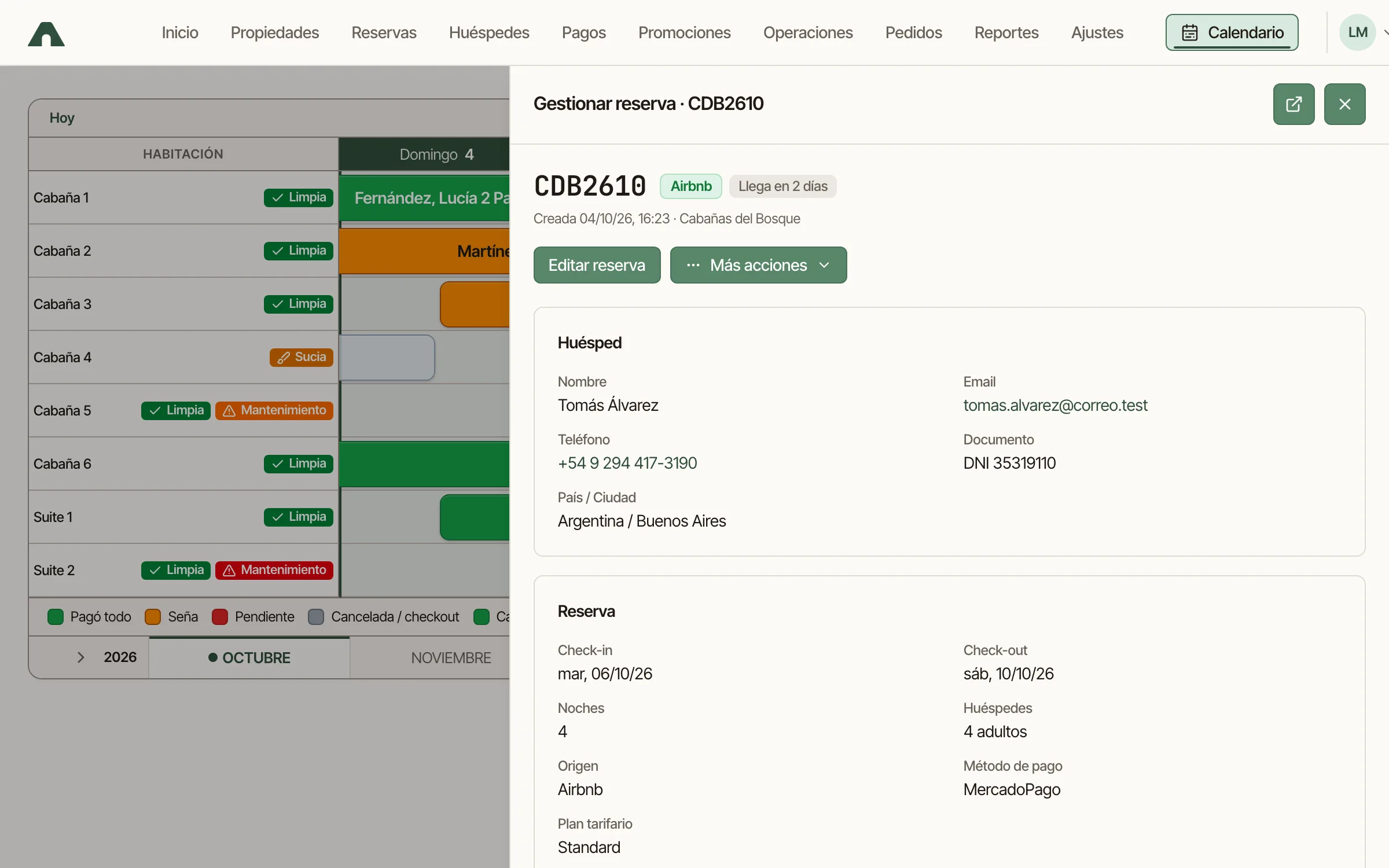Open the Promociones menu item

click(x=685, y=32)
